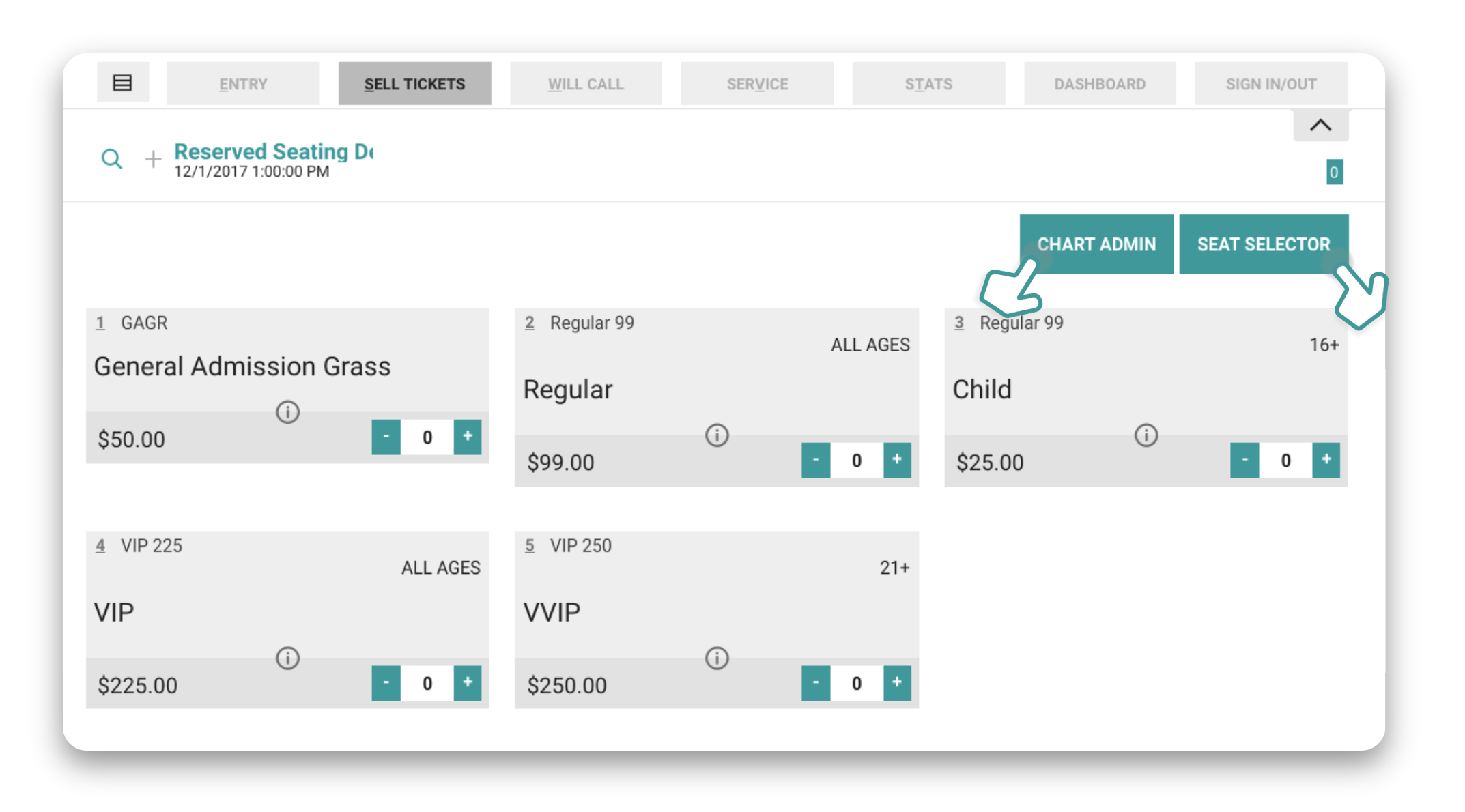The height and width of the screenshot is (812, 1465).
Task: Switch to the Entry tab
Action: [243, 83]
